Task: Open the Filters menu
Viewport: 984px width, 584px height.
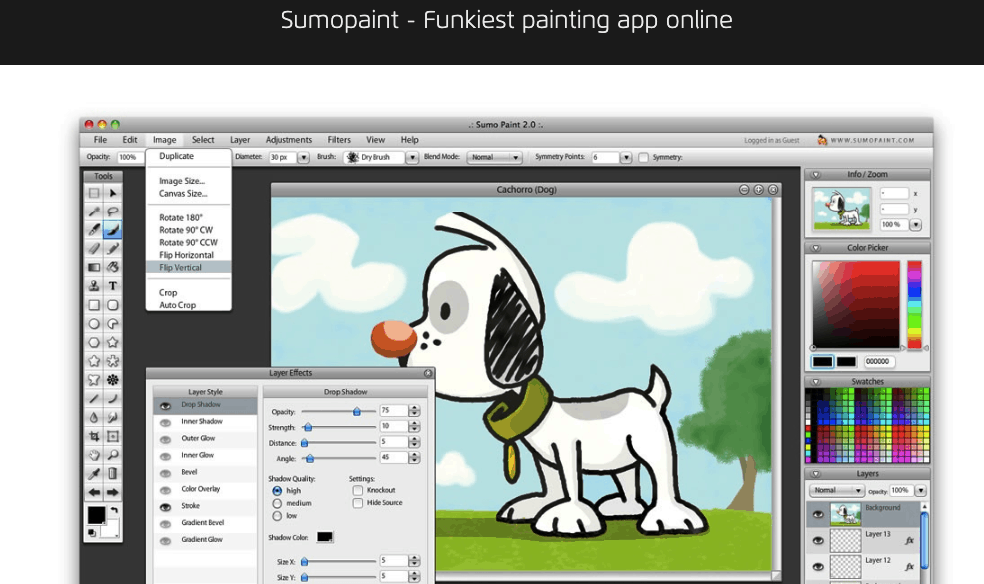Action: (x=339, y=140)
